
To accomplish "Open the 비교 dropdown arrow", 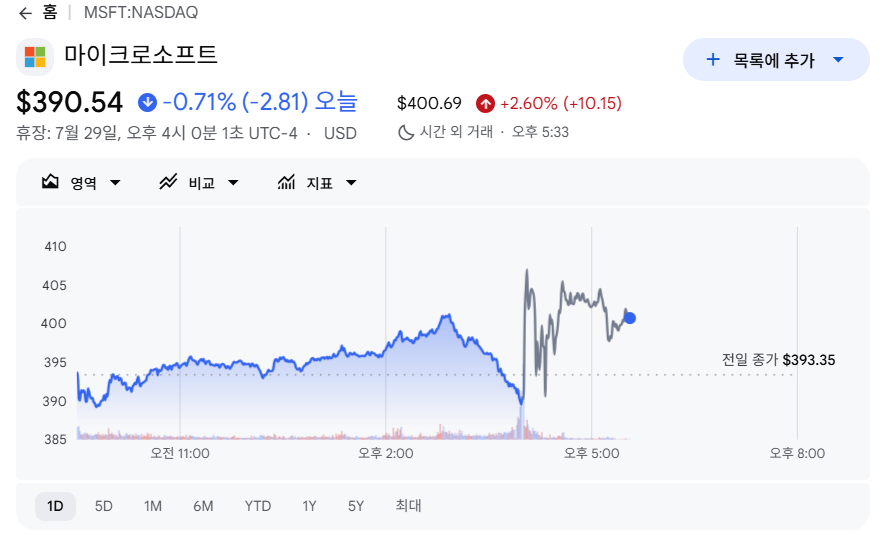I will pyautogui.click(x=233, y=182).
